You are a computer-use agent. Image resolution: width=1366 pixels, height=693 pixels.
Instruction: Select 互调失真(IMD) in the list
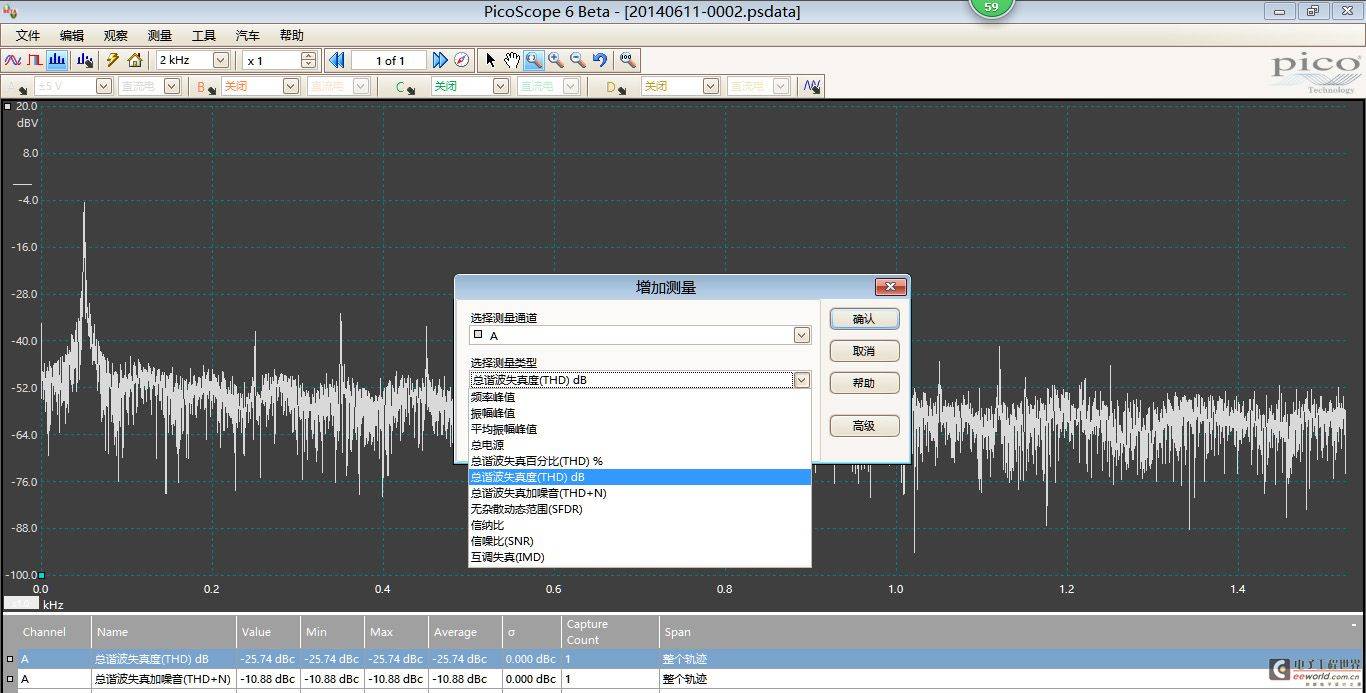coord(639,557)
